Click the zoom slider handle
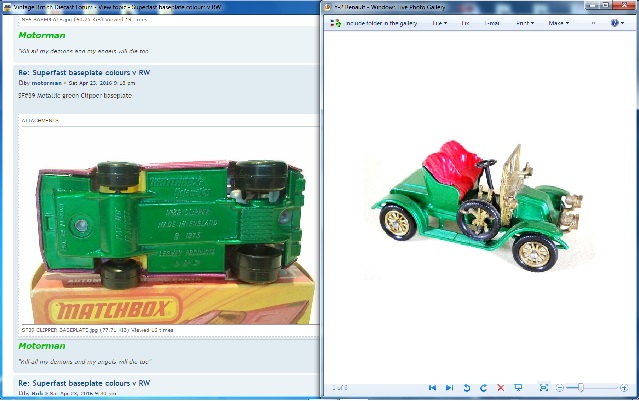 582,387
